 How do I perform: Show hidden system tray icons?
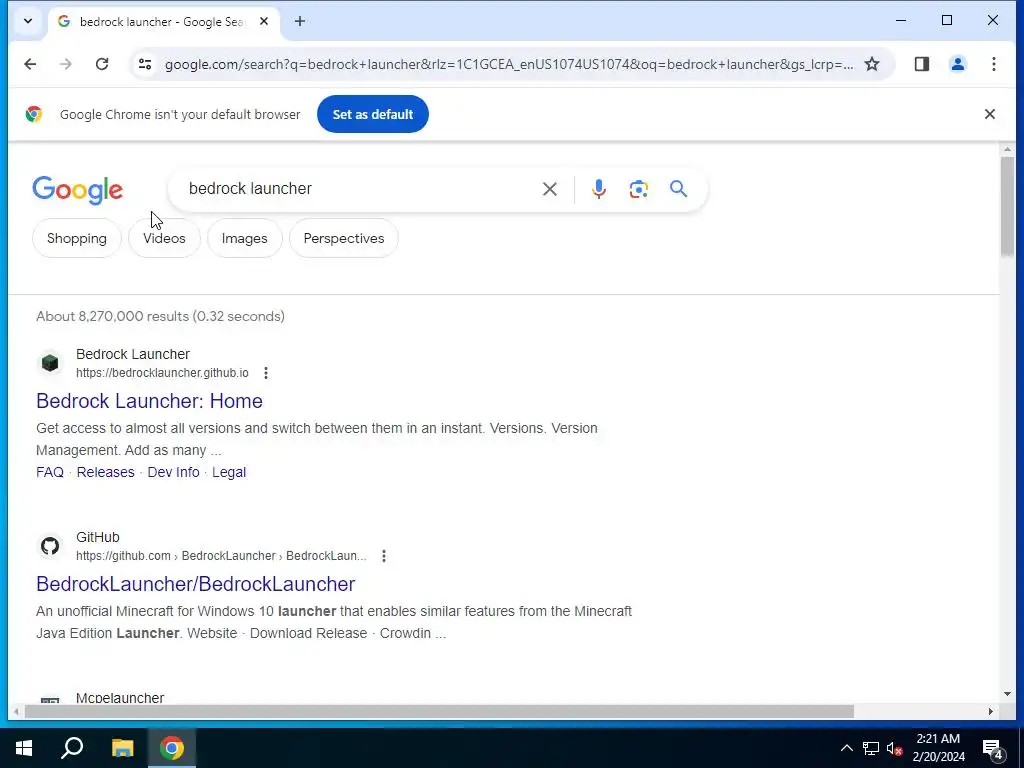pos(846,748)
